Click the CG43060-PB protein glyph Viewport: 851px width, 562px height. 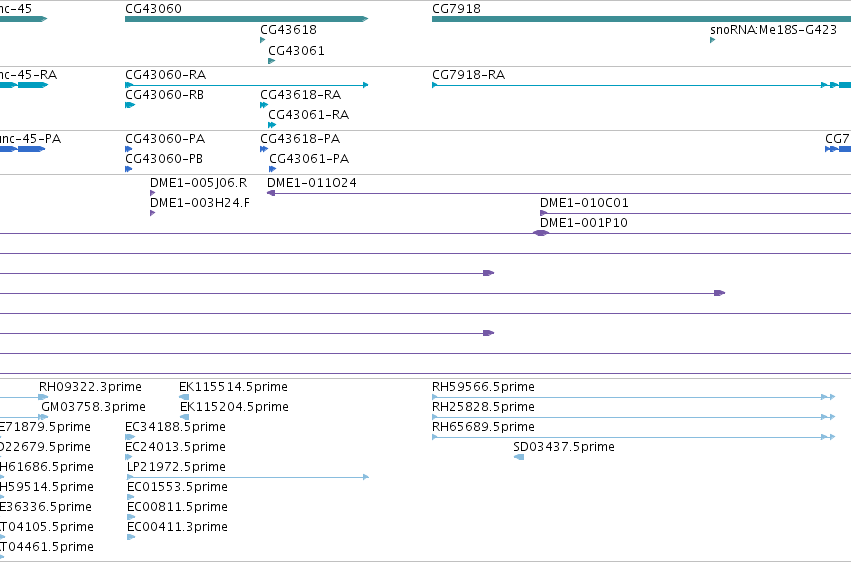[x=129, y=169]
